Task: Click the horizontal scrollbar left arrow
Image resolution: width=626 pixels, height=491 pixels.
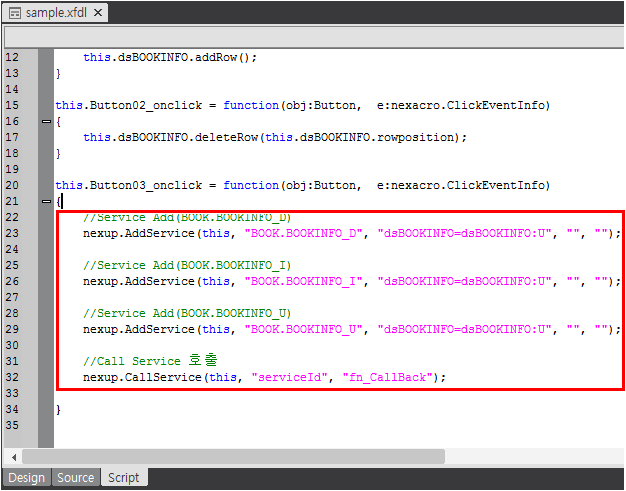Action: click(14, 457)
